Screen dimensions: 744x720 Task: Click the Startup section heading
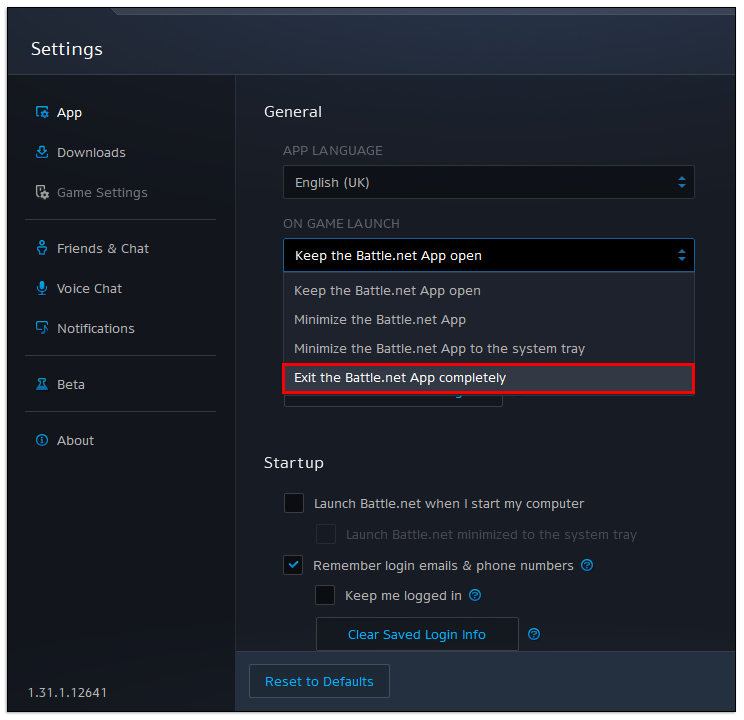point(294,463)
